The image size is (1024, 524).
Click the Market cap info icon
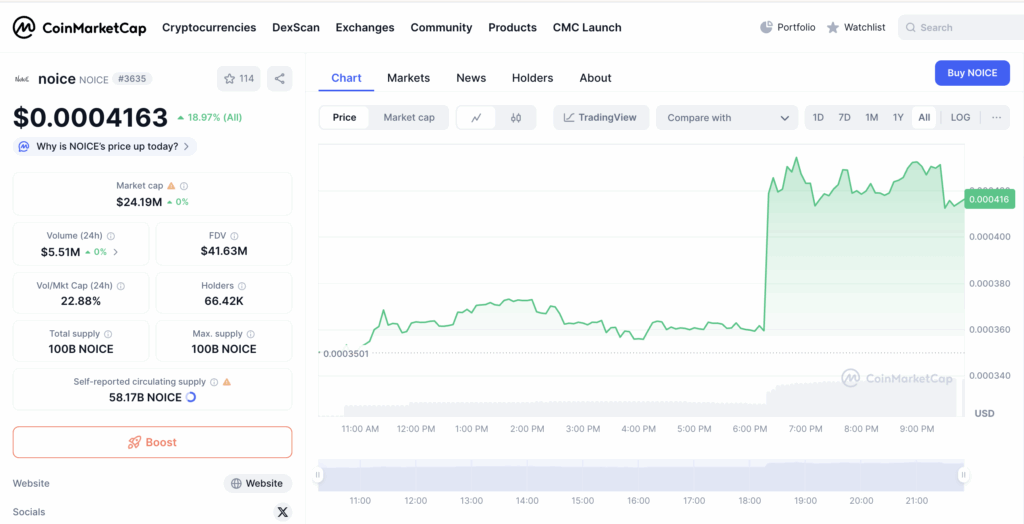tap(184, 186)
